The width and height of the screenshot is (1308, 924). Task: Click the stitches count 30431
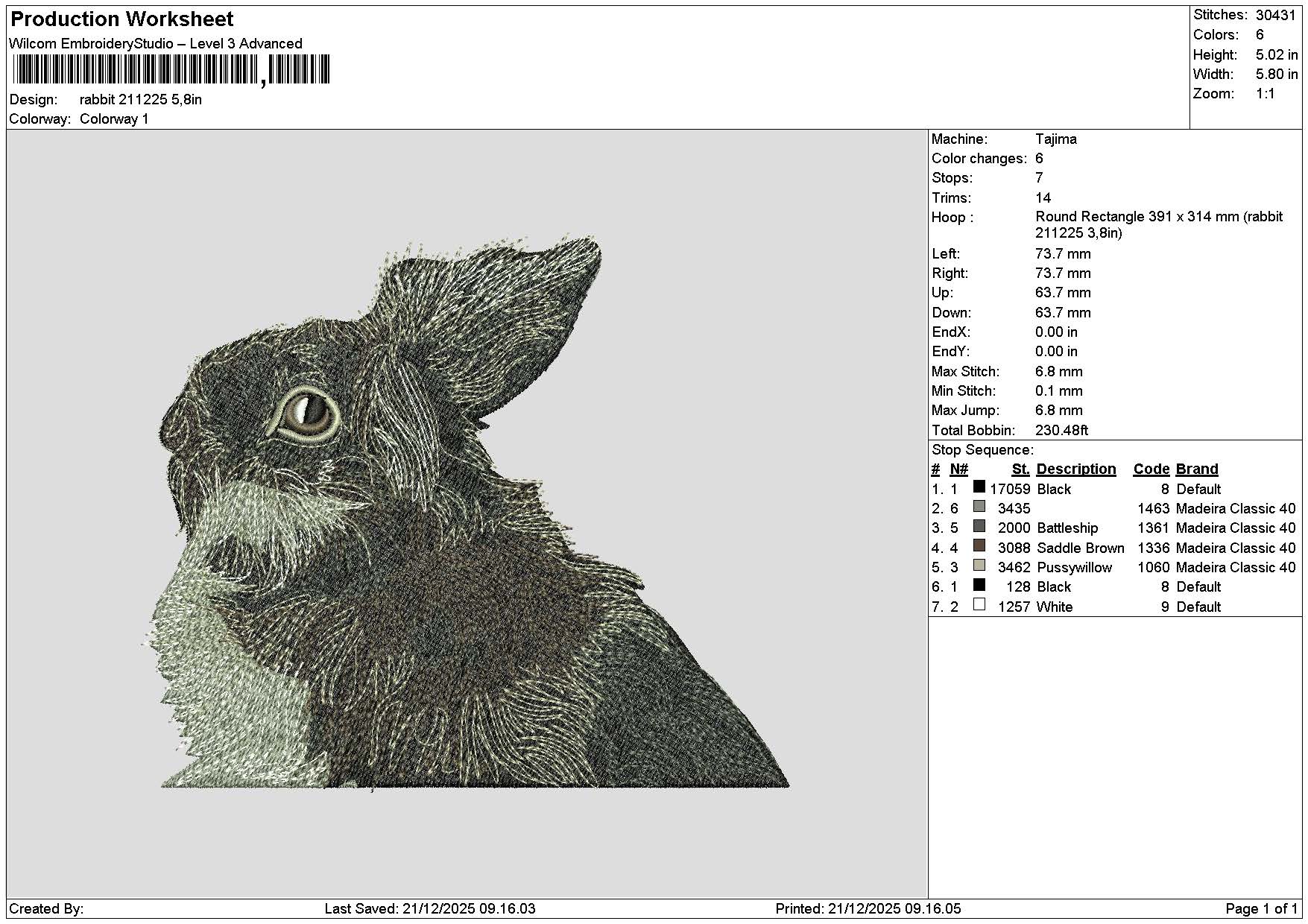click(x=1275, y=15)
